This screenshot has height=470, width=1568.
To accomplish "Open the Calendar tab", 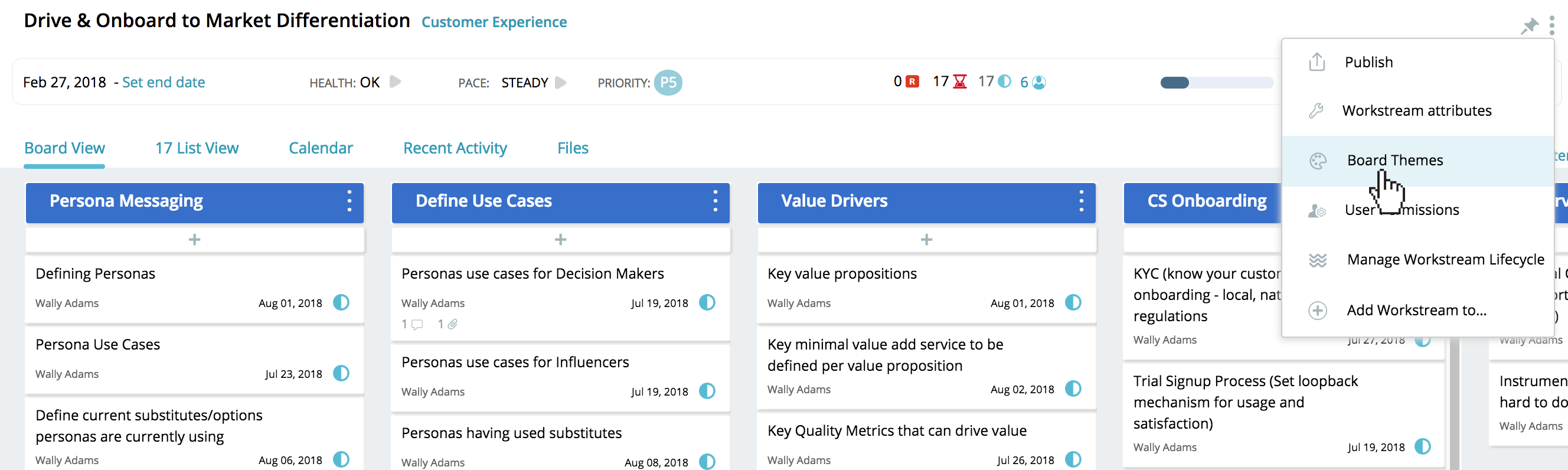I will [x=321, y=148].
